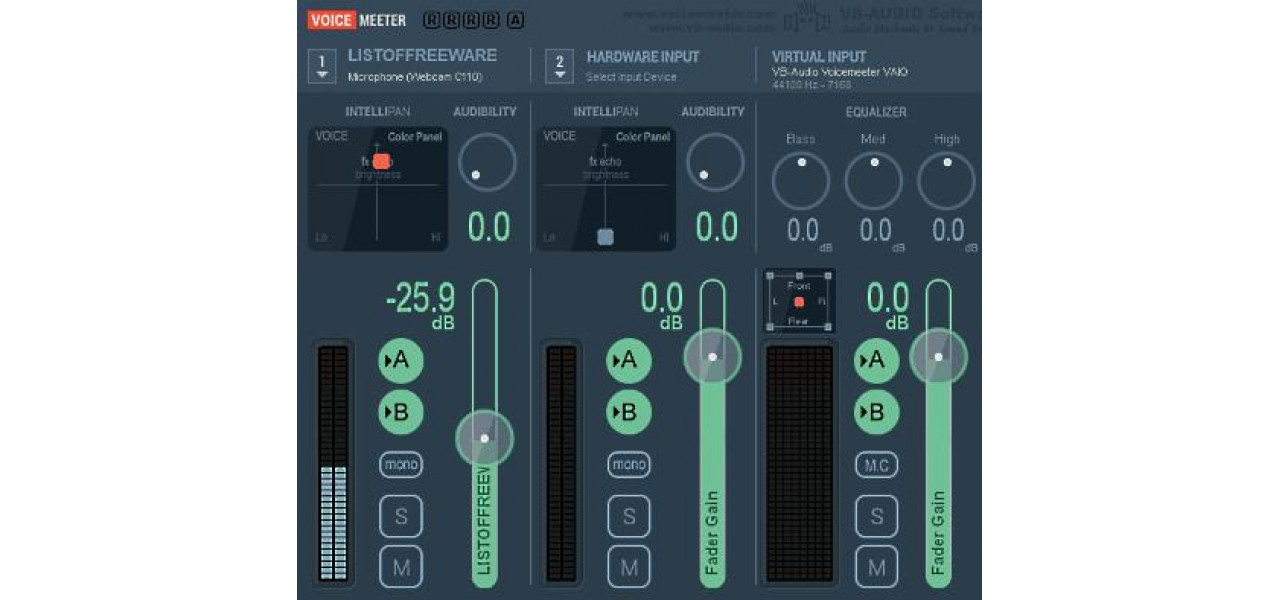This screenshot has height=600, width=1280.
Task: Click the Microphone (Webcam C110) device text
Action: 415,77
